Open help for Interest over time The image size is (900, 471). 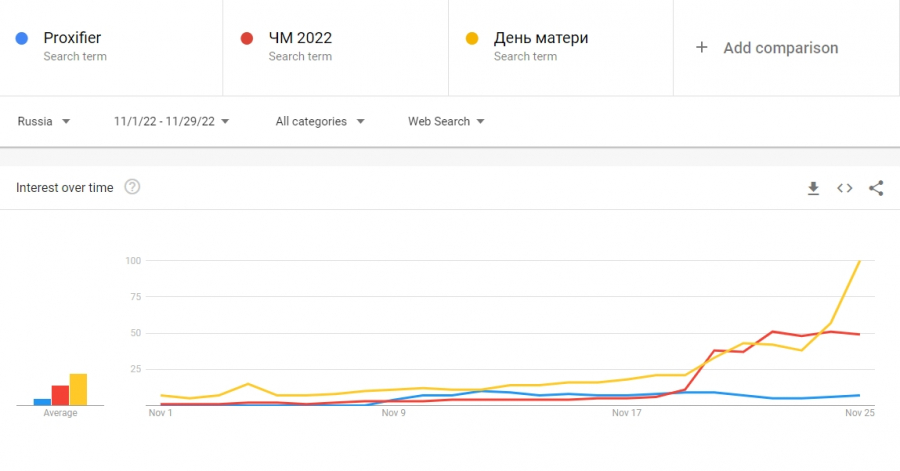(132, 187)
